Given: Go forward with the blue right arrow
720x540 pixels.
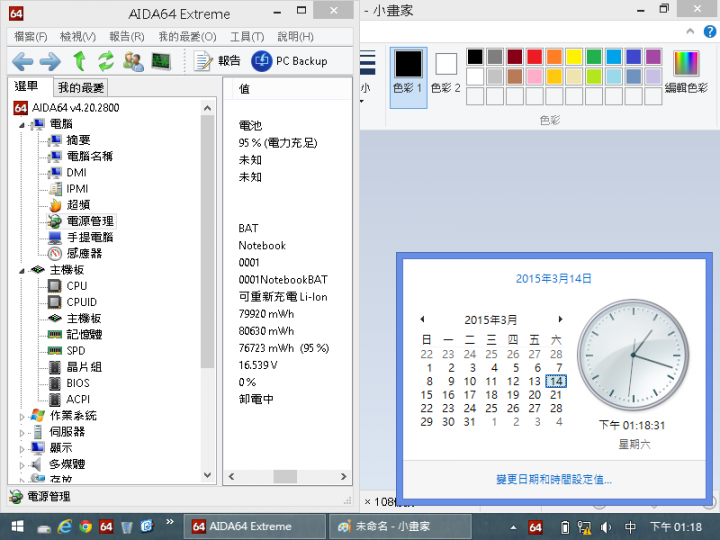Looking at the screenshot, I should click(x=50, y=61).
